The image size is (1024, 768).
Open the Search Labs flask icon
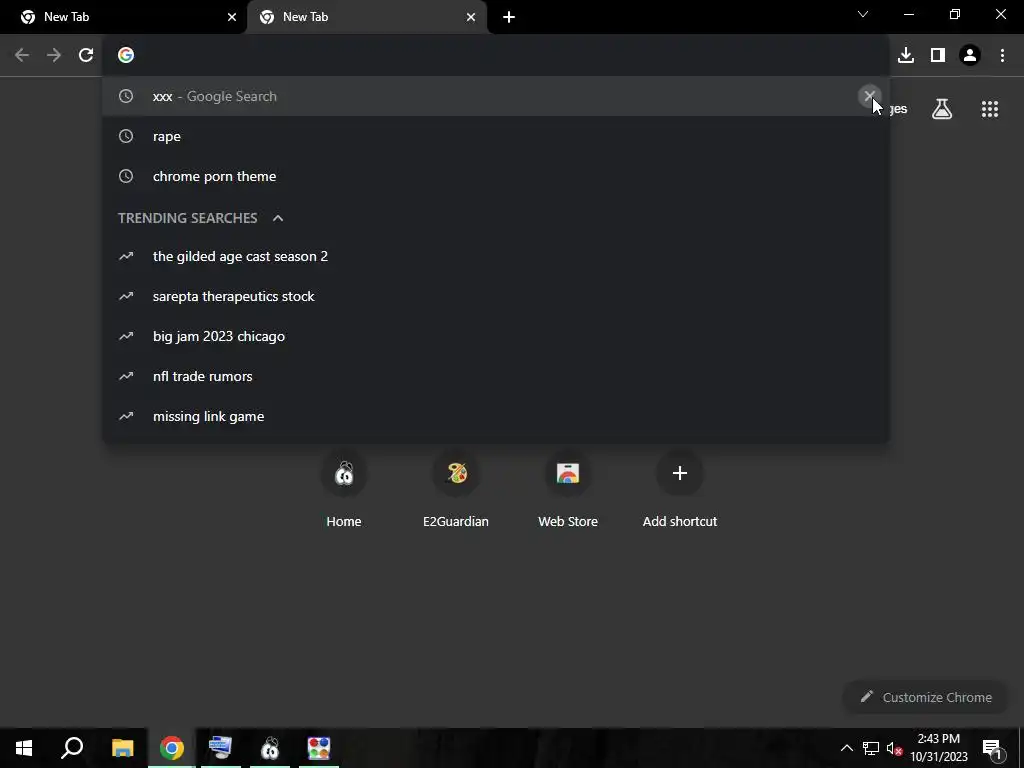click(x=942, y=109)
